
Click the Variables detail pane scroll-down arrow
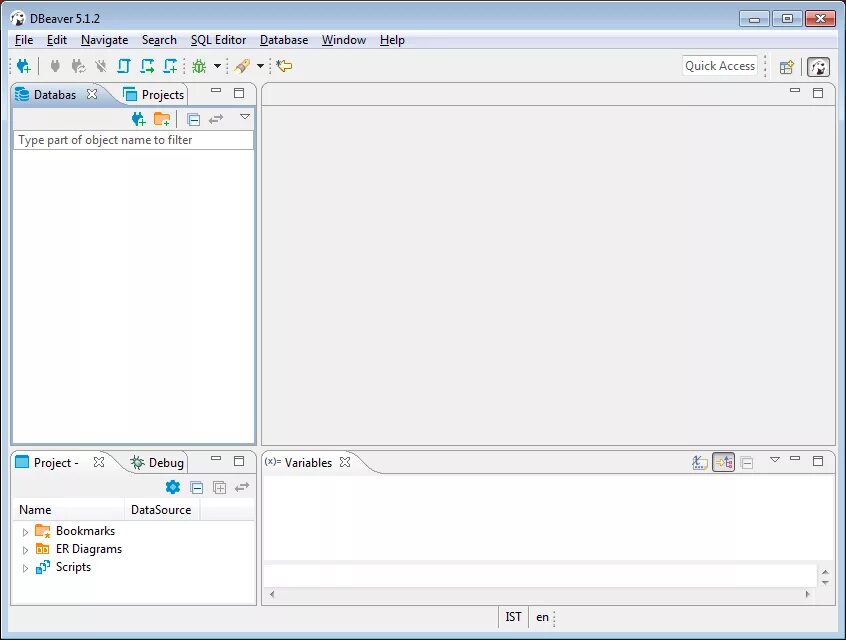click(x=825, y=582)
